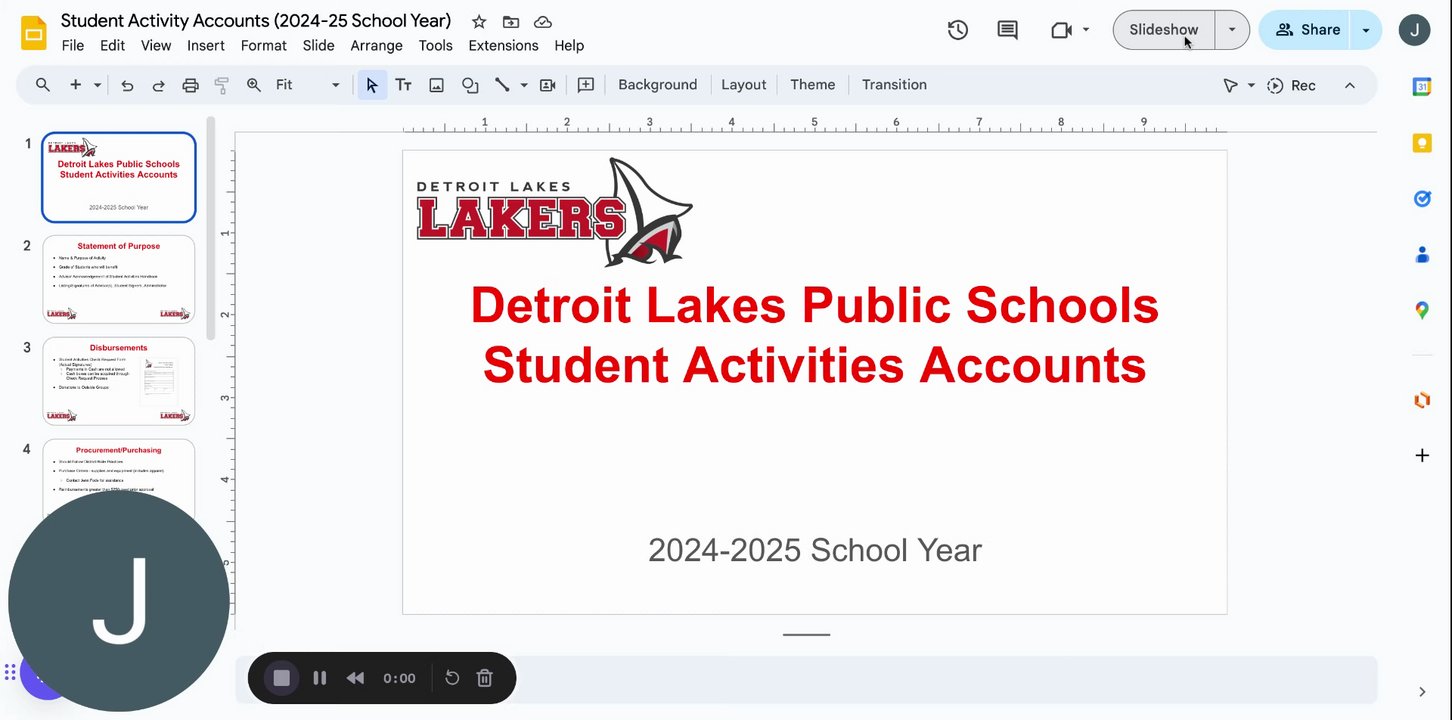Open Google Keep side panel
Viewport: 1452px width, 720px height.
click(x=1422, y=143)
